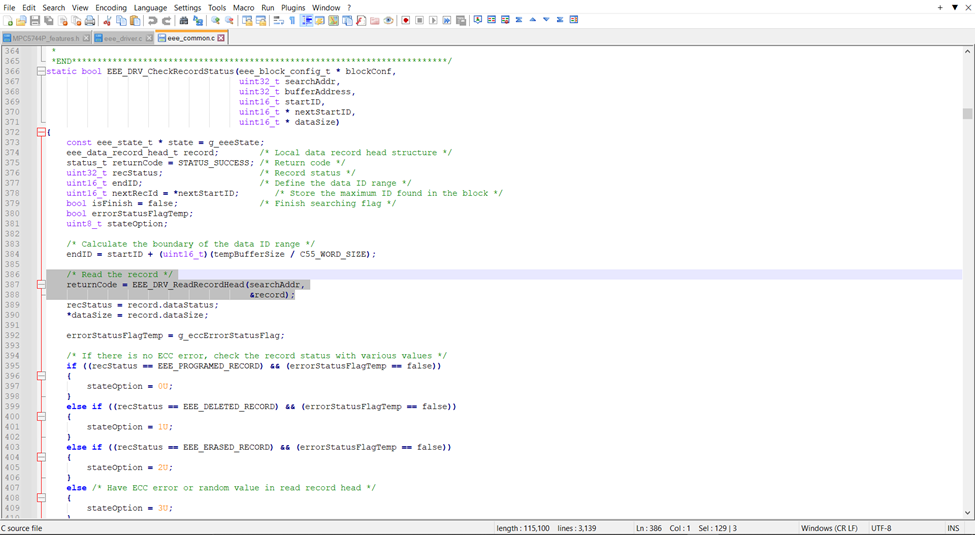This screenshot has height=535, width=975.
Task: Click the Print toolbar icon
Action: pyautogui.click(x=90, y=21)
